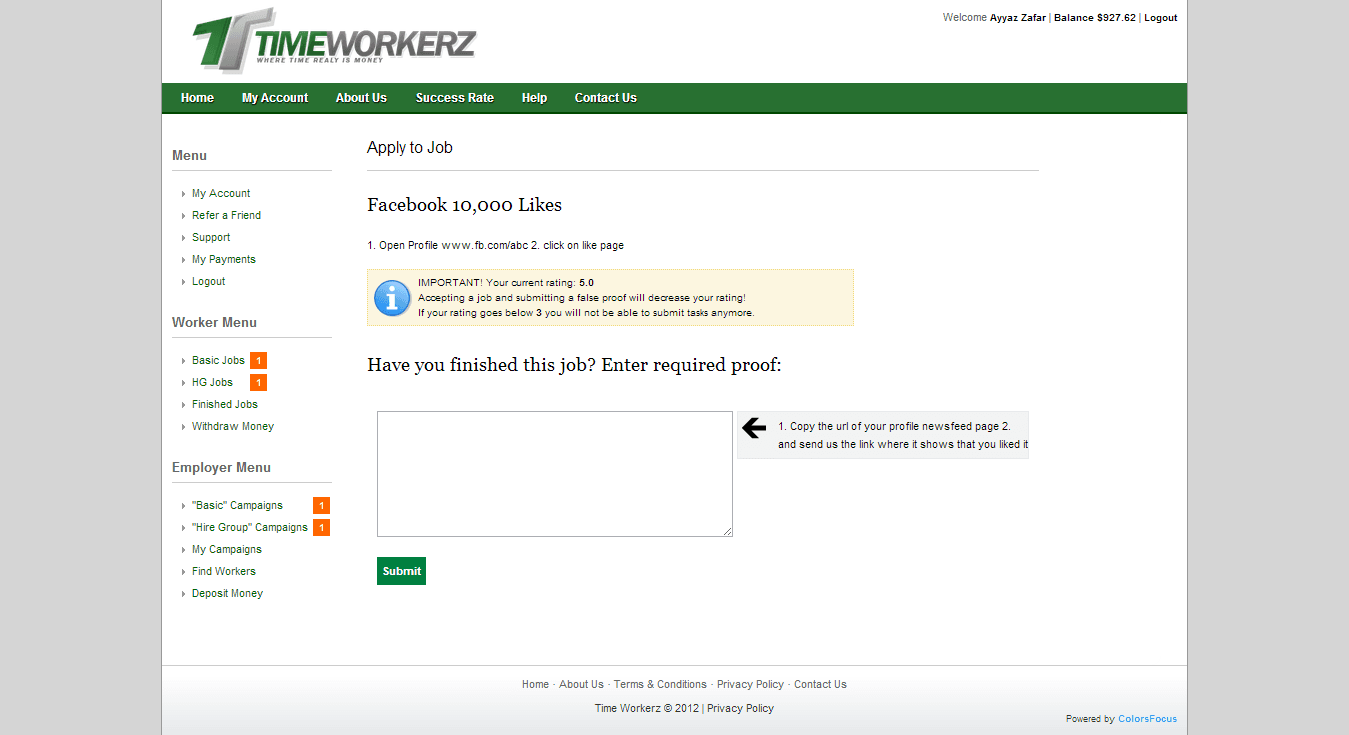
Task: Go to About Us in navigation bar
Action: [x=361, y=98]
